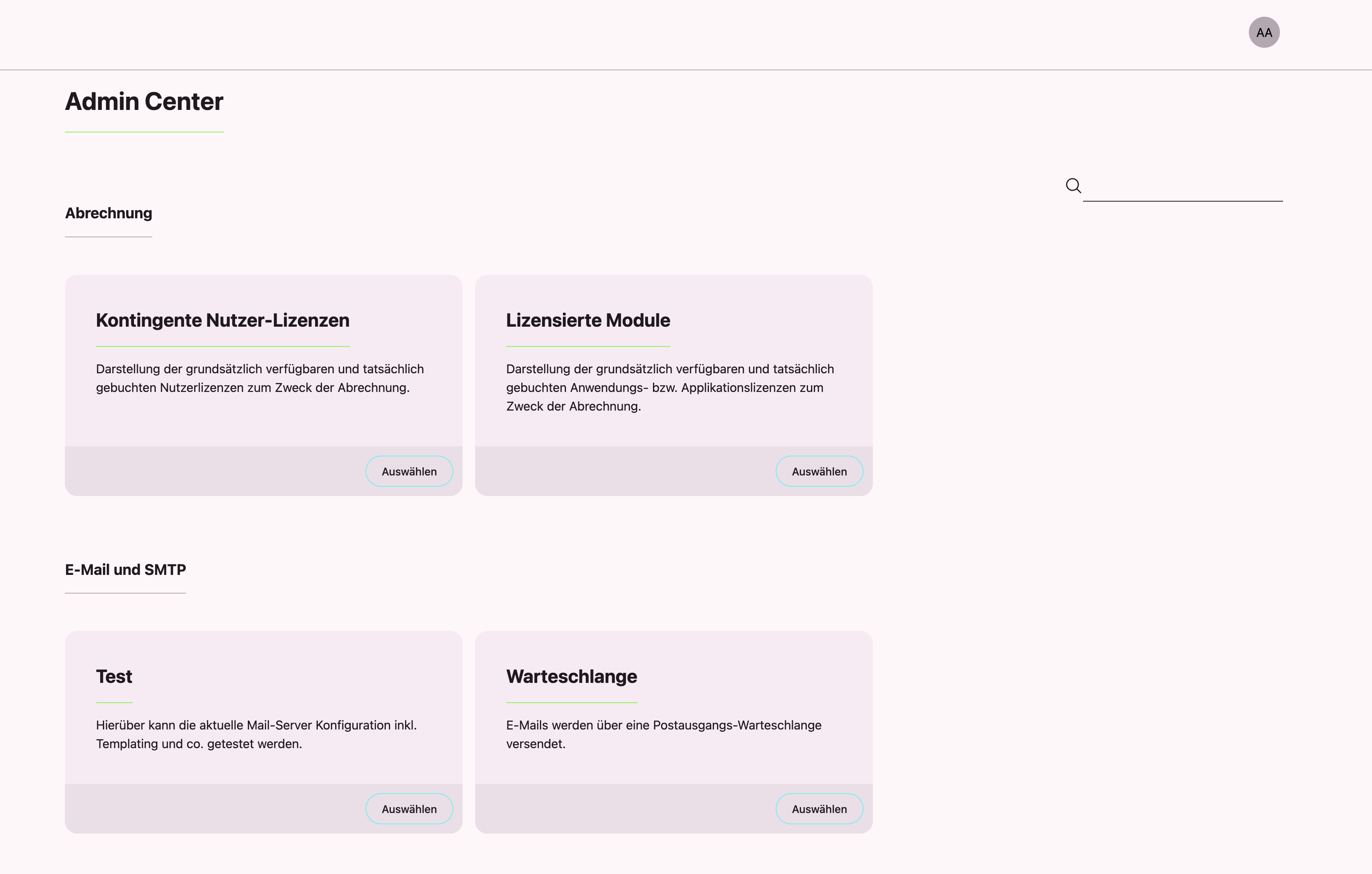Click the Admin Center page heading
The width and height of the screenshot is (1372, 874).
click(x=144, y=101)
